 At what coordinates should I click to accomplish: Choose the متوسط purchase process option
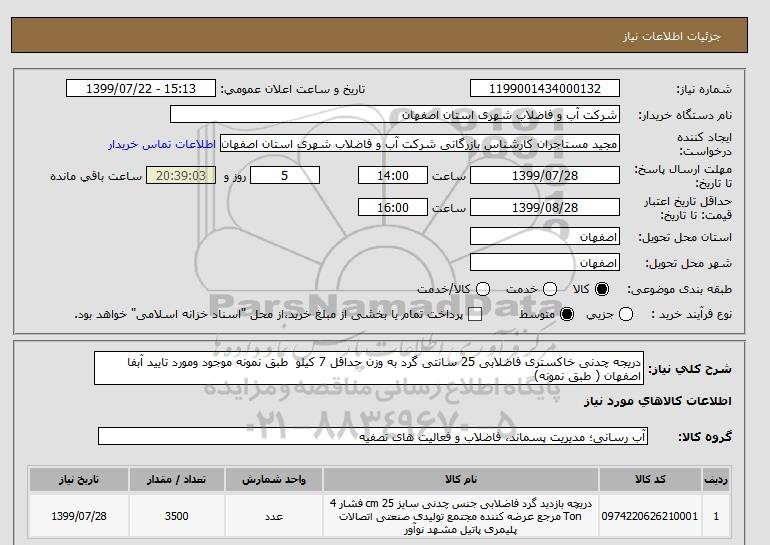point(567,314)
